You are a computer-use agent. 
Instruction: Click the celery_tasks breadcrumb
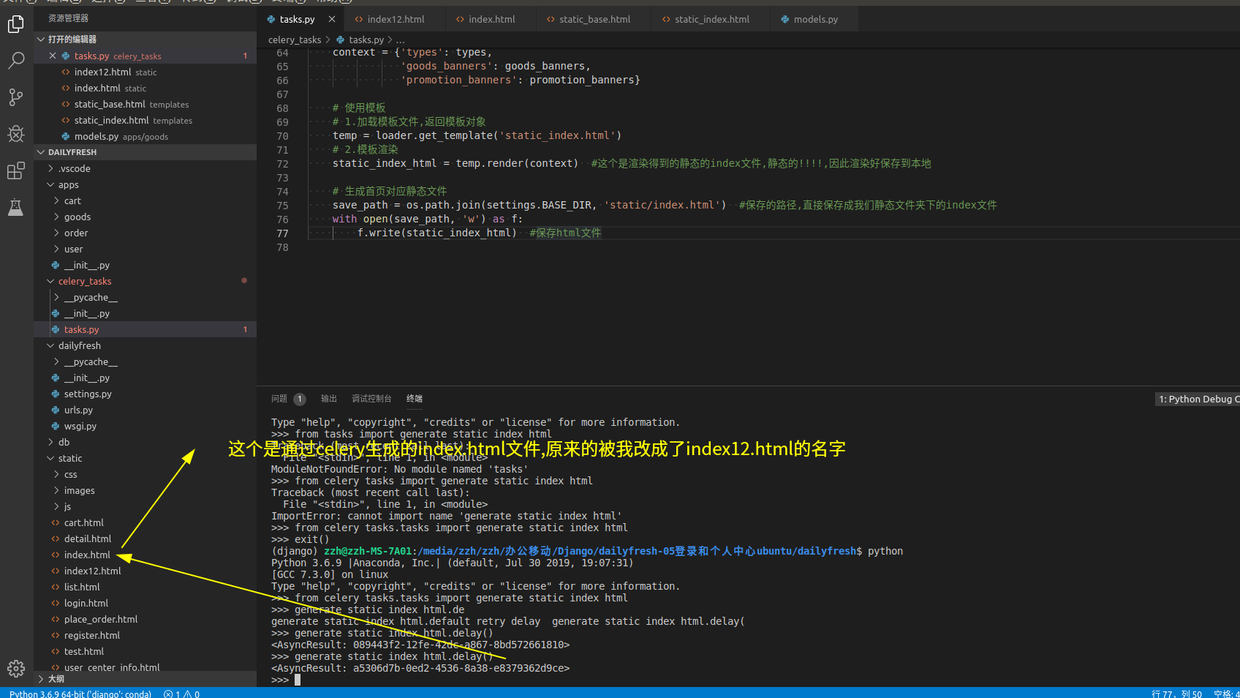tap(294, 40)
